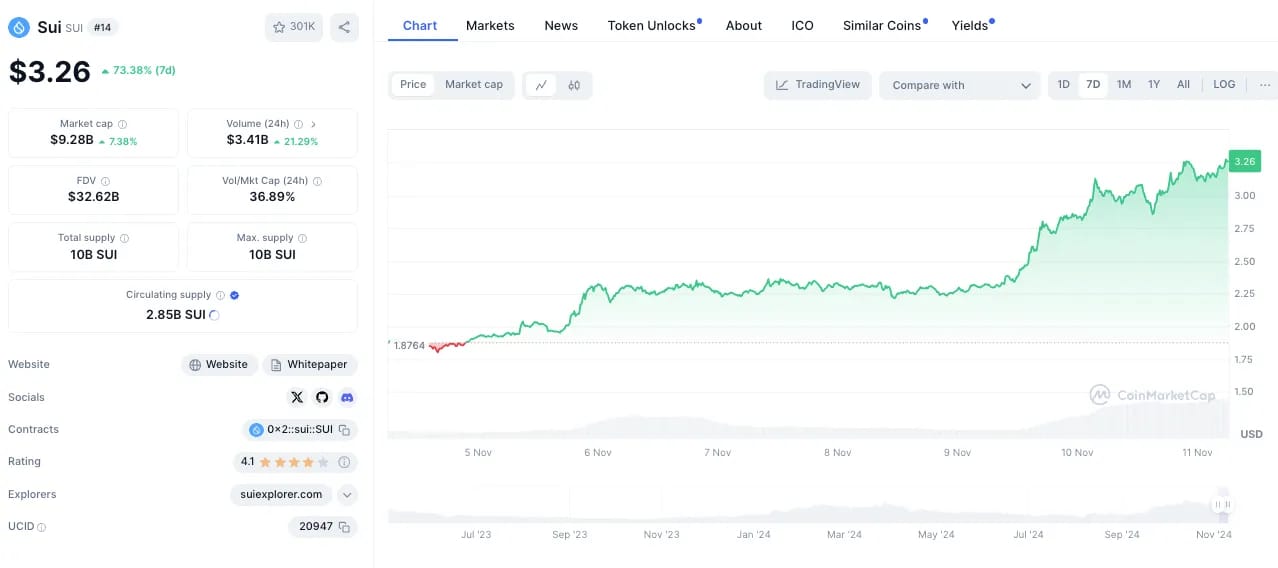Screen dimensions: 1278x568
Task: Switch to candlestick chart view
Action: click(x=574, y=85)
